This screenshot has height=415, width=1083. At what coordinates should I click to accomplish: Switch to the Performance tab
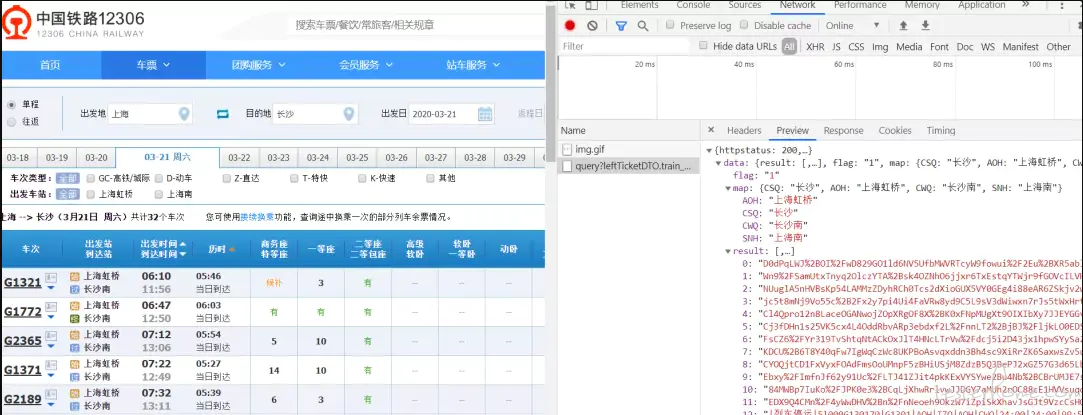(x=860, y=5)
